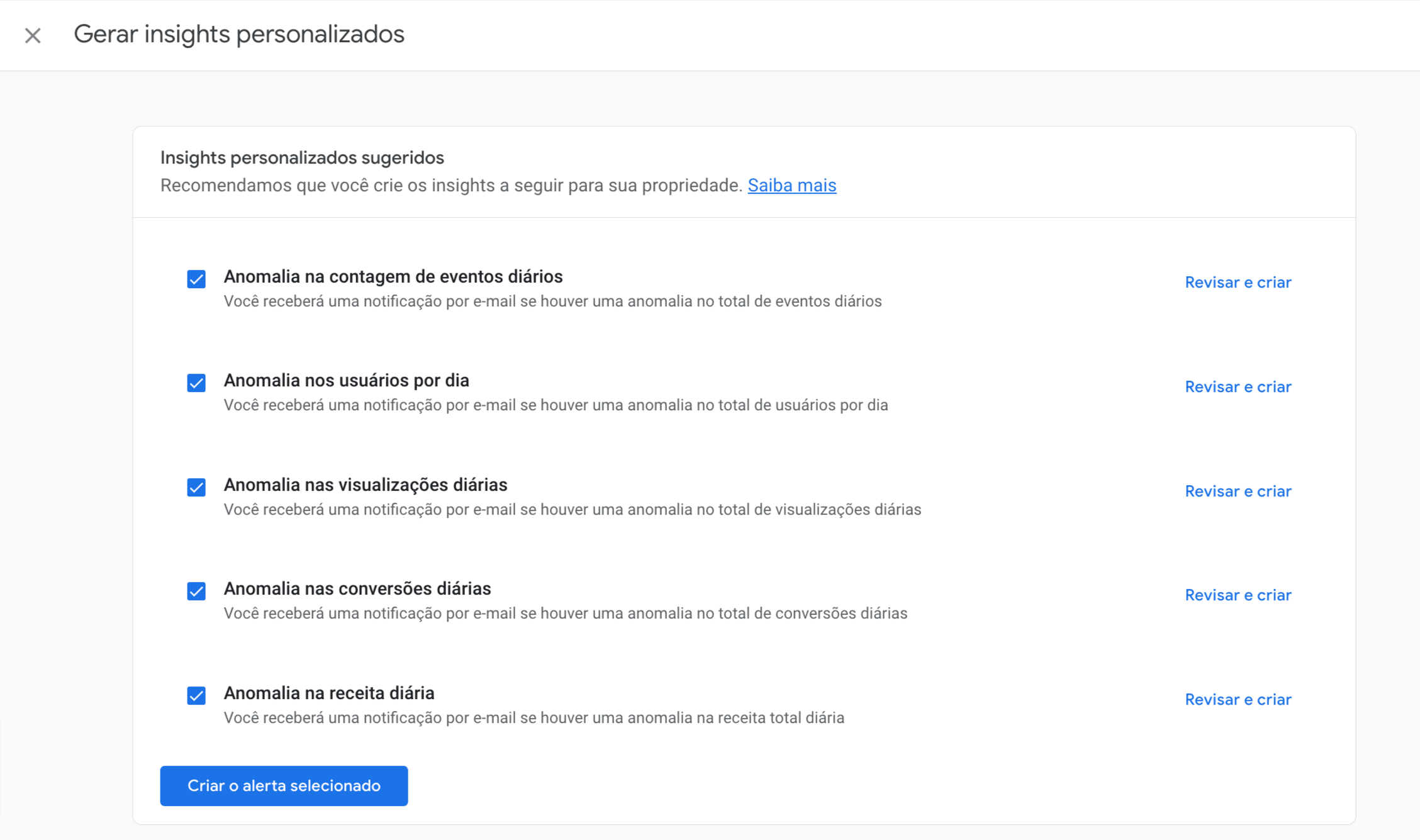
Task: Click Anomalia nas conversões diárias label text
Action: (x=357, y=588)
